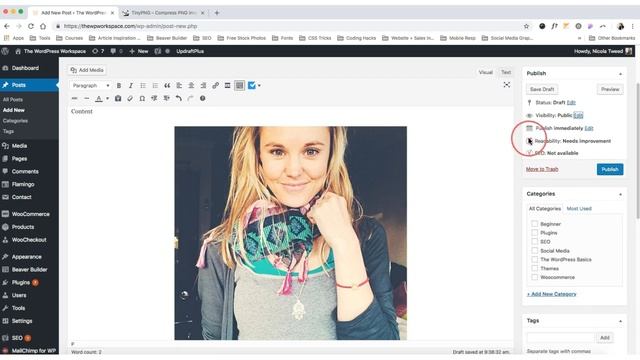This screenshot has height=360, width=640.
Task: Insert or edit link icon
Action: click(216, 86)
